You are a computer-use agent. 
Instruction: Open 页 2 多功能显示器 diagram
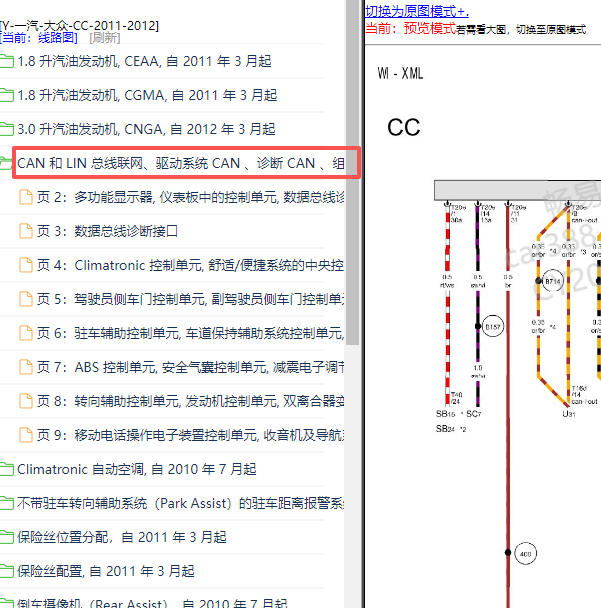coord(190,197)
